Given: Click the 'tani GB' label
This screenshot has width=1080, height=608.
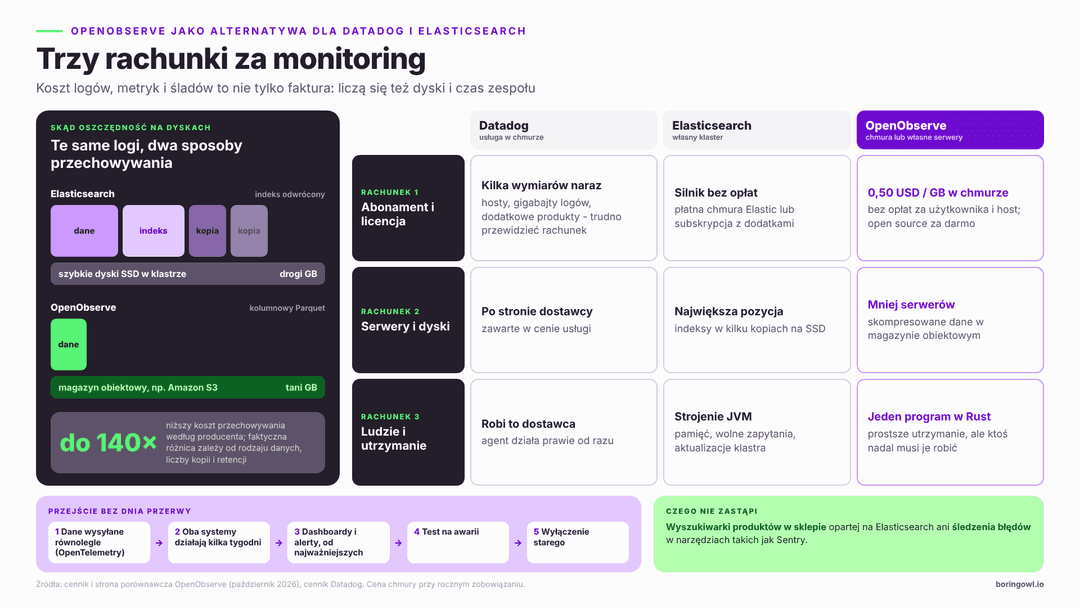Looking at the screenshot, I should coord(301,388).
